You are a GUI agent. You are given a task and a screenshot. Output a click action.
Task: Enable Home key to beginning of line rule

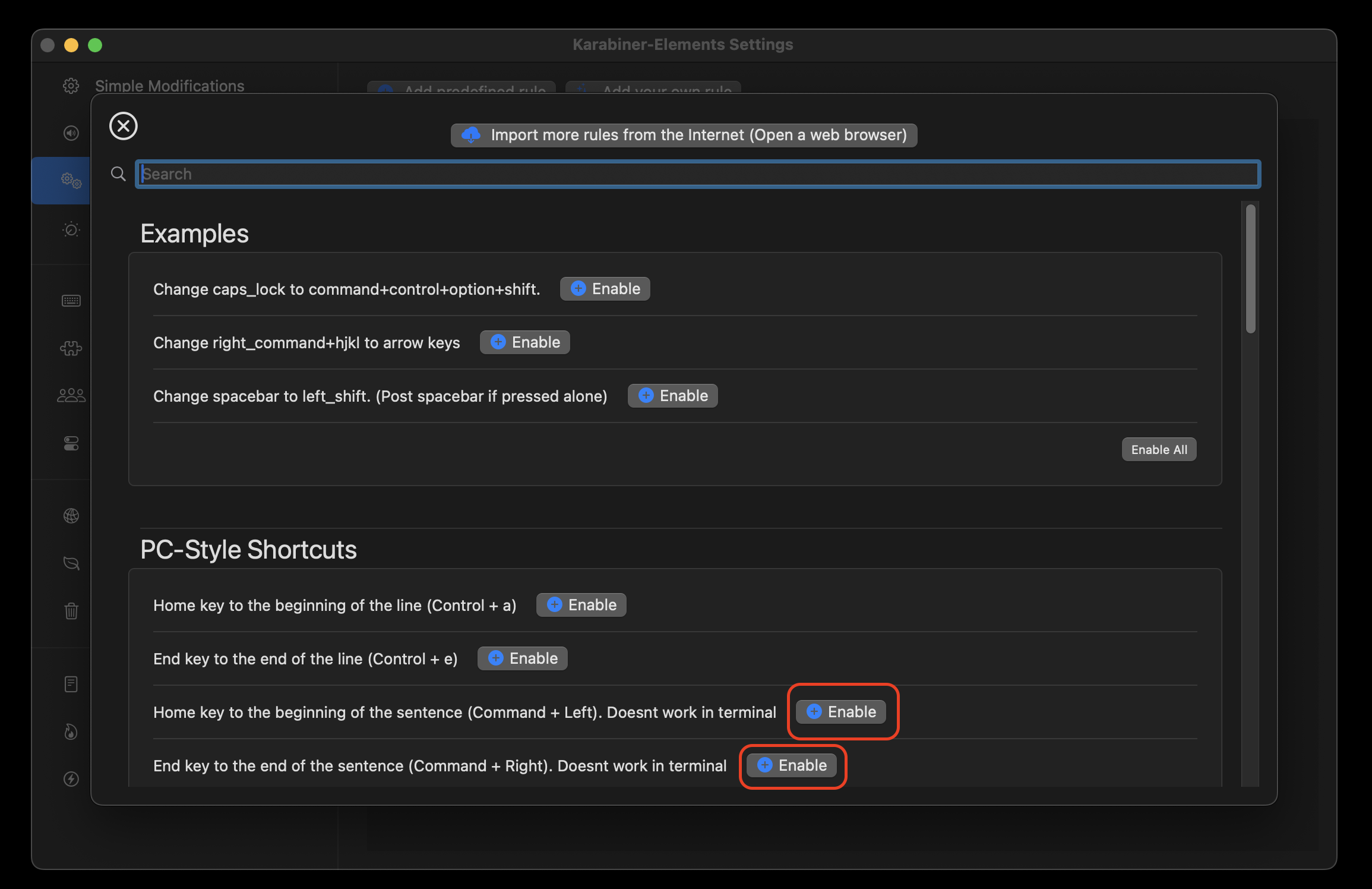point(581,605)
